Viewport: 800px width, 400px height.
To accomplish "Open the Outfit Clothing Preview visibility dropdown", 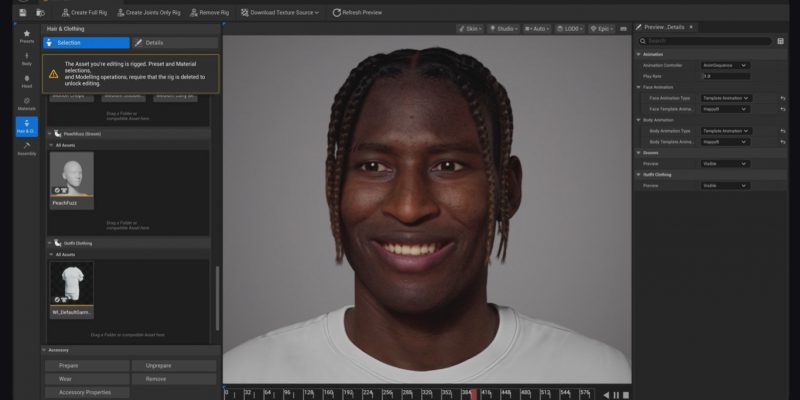I will (x=725, y=186).
